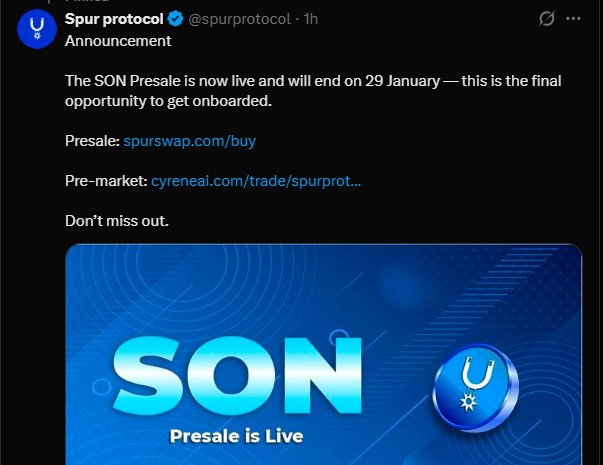603x465 pixels.
Task: Click the 'Pre-market:' label text
Action: 106,181
